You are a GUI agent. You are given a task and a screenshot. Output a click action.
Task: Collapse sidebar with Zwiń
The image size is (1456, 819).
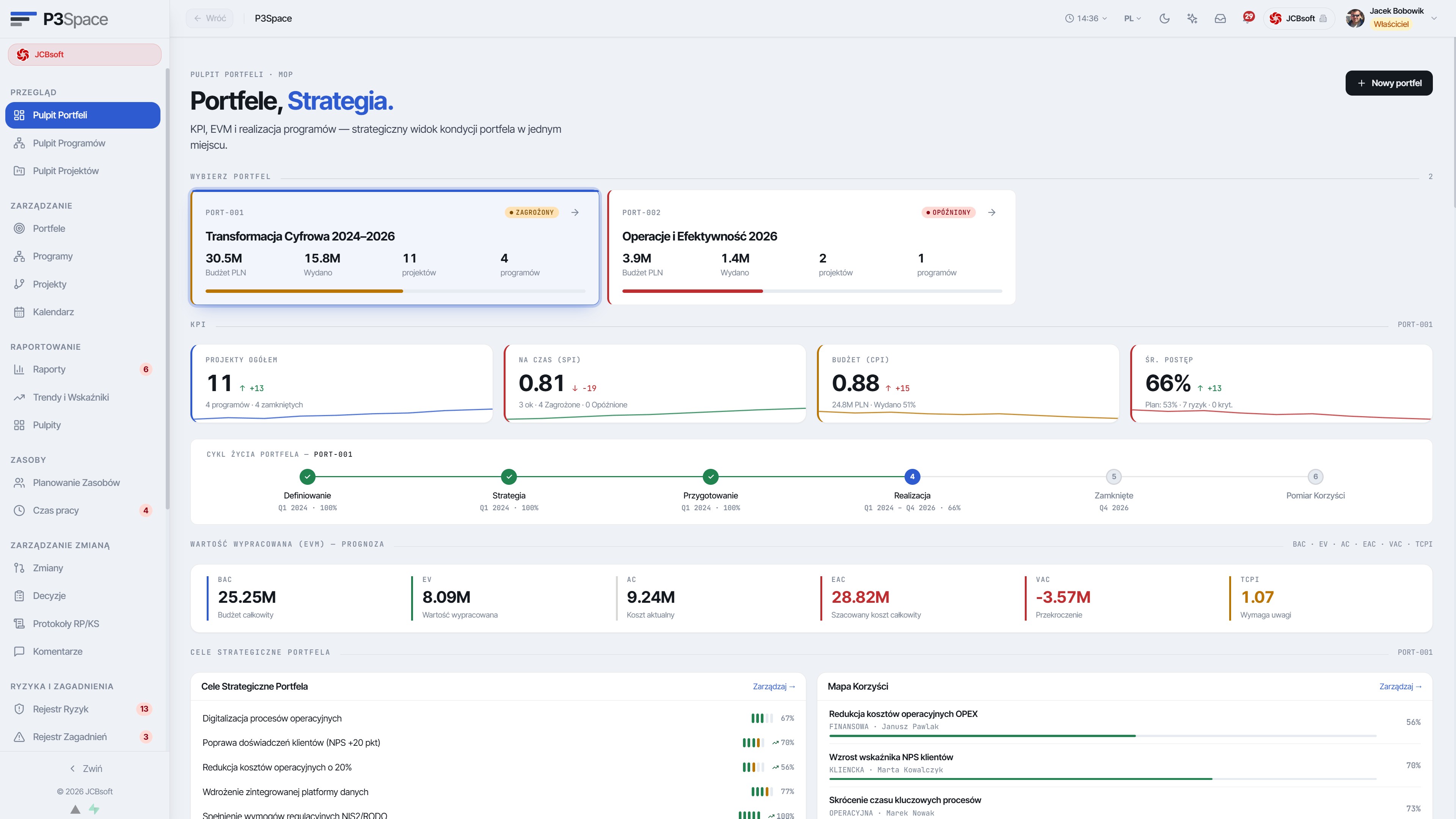pyautogui.click(x=85, y=769)
